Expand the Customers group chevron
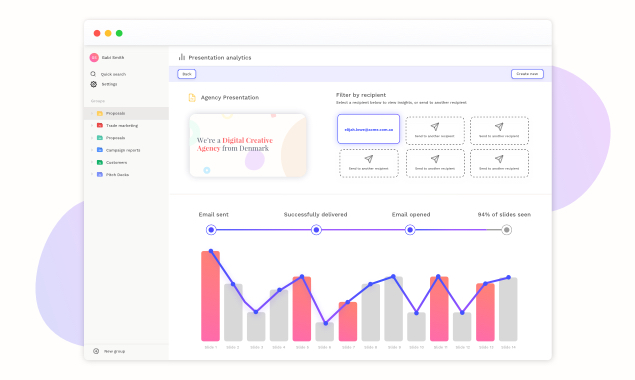635x380 pixels. pos(92,162)
